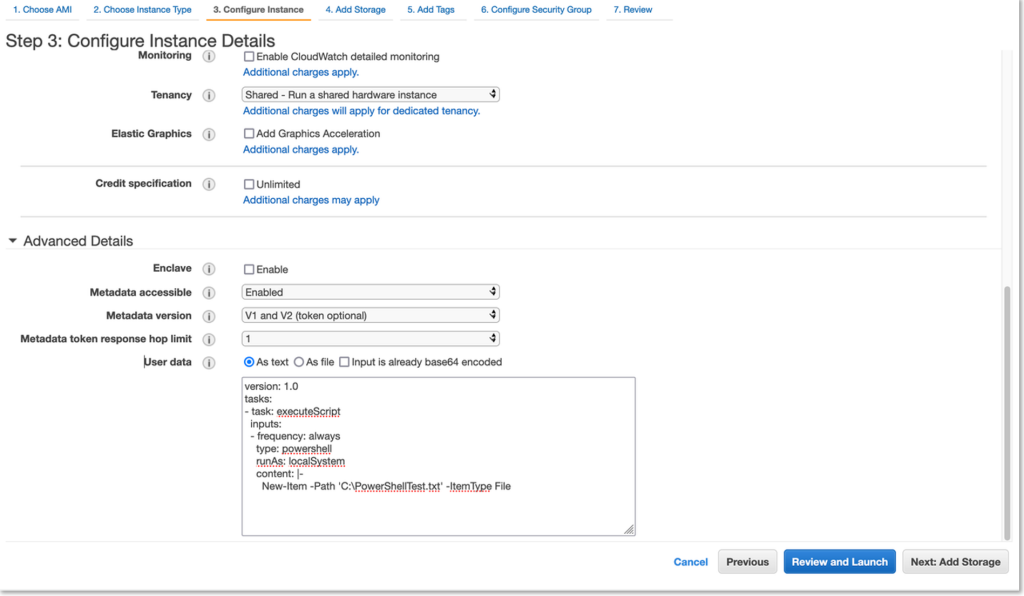Image resolution: width=1024 pixels, height=596 pixels.
Task: Click the Review and Launch button
Action: coord(839,561)
